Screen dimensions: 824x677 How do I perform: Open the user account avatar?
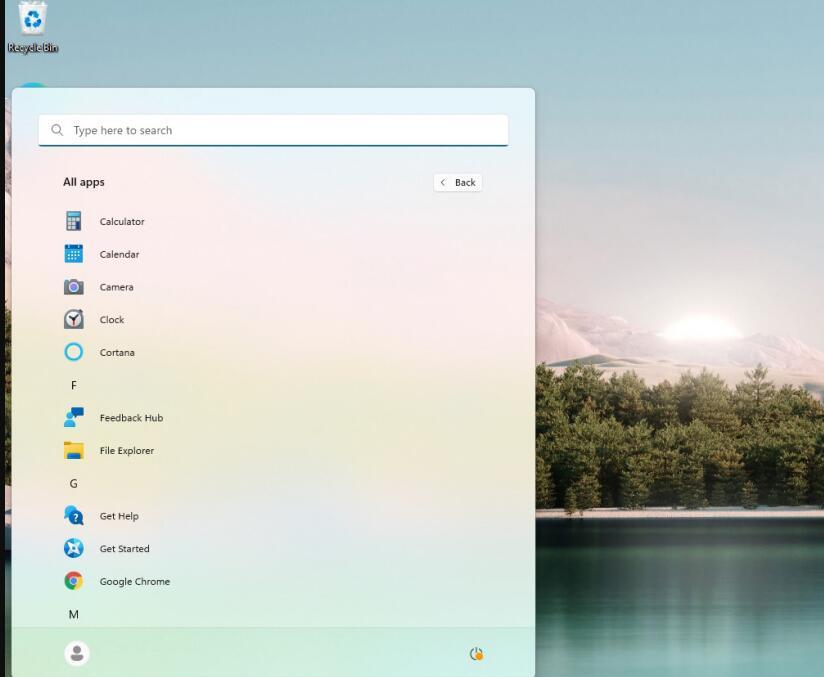(x=77, y=653)
